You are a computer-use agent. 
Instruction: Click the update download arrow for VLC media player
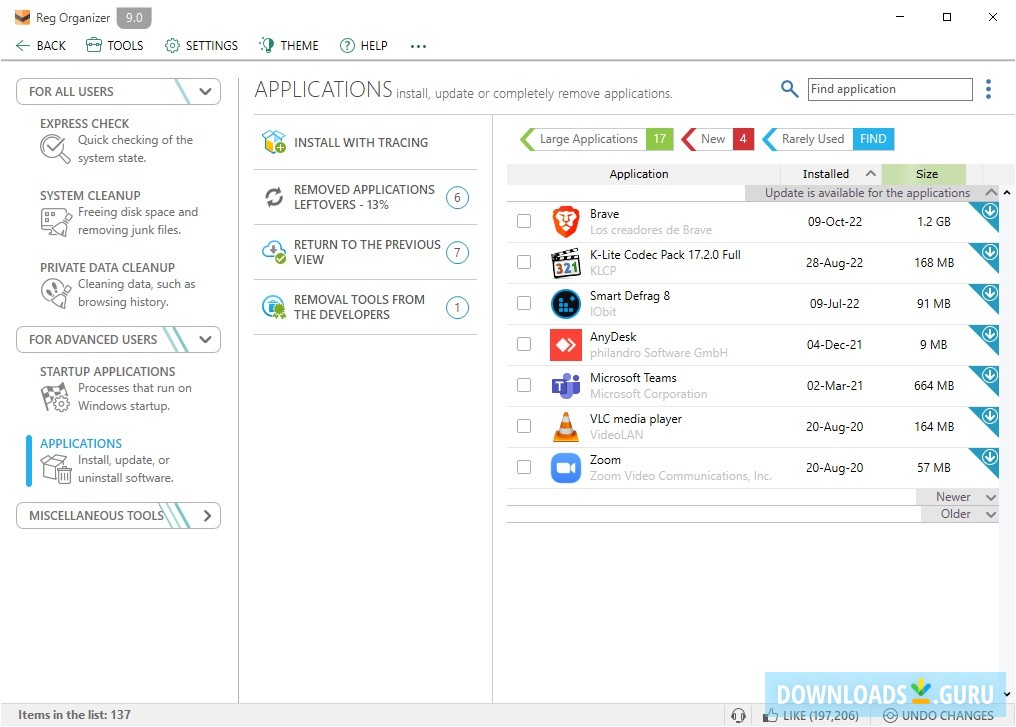coord(989,416)
